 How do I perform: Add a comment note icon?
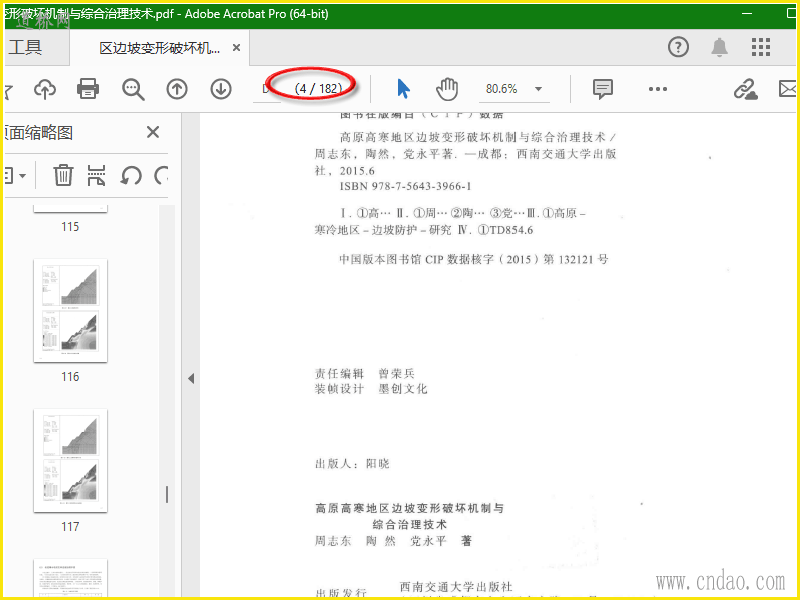coord(603,89)
